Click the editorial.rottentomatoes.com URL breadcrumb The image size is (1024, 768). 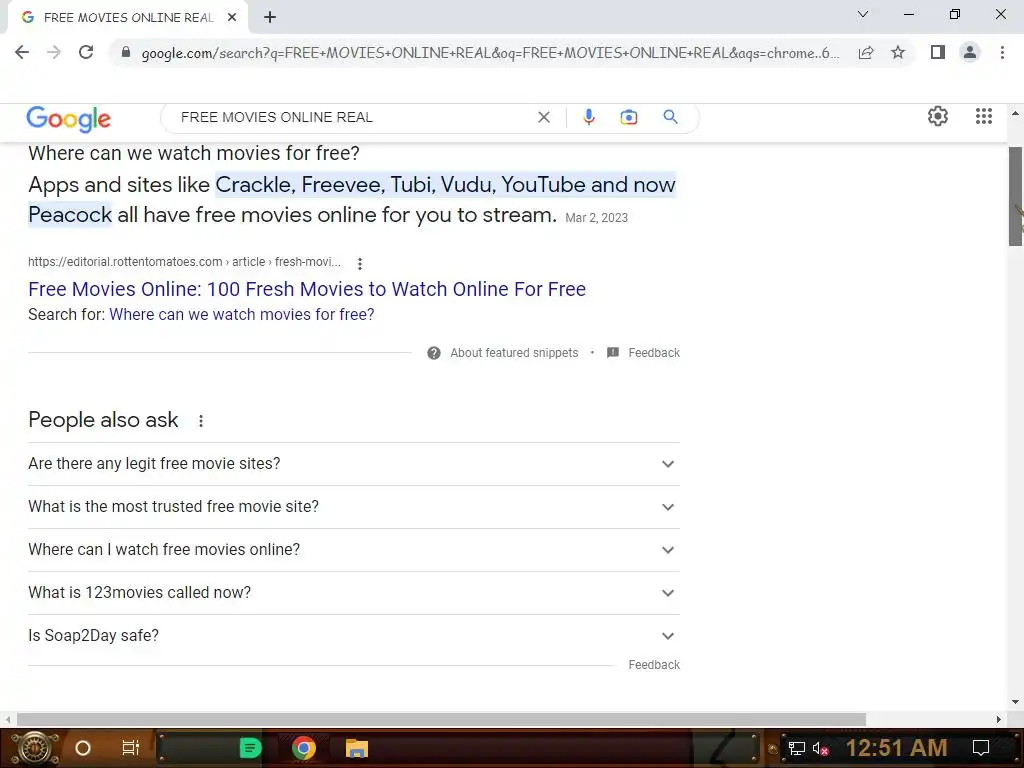(x=184, y=262)
